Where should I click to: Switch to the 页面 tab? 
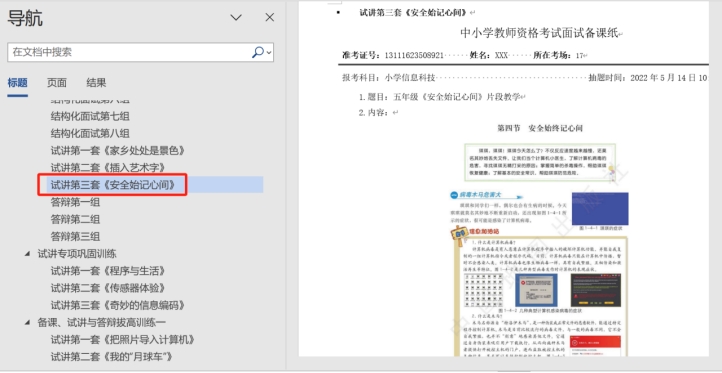tap(57, 83)
